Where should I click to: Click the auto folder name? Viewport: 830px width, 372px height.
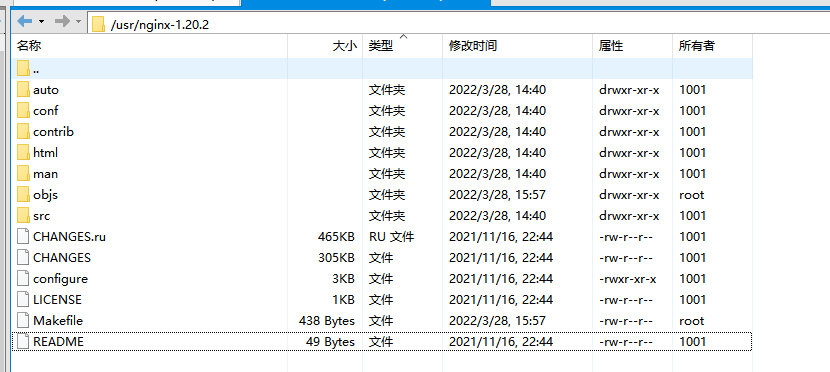(x=46, y=90)
